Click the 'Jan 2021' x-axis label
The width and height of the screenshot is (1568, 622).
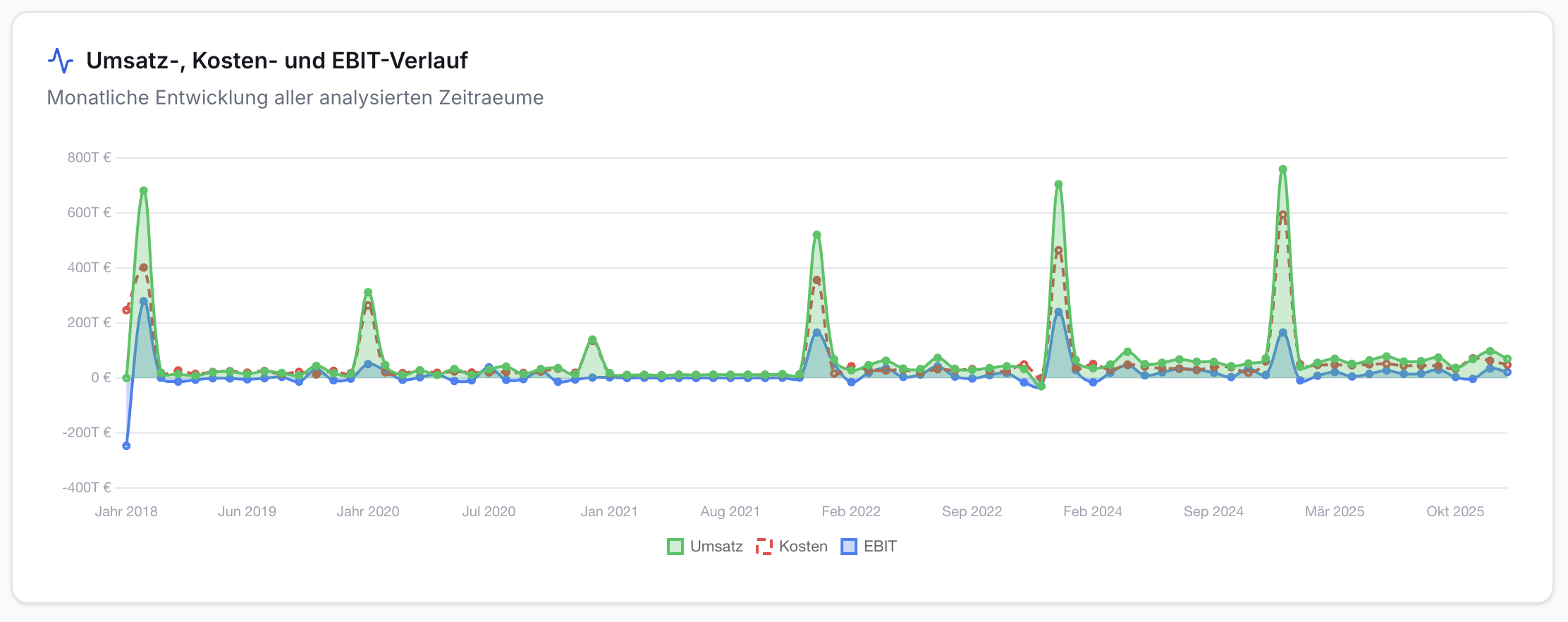[x=609, y=511]
